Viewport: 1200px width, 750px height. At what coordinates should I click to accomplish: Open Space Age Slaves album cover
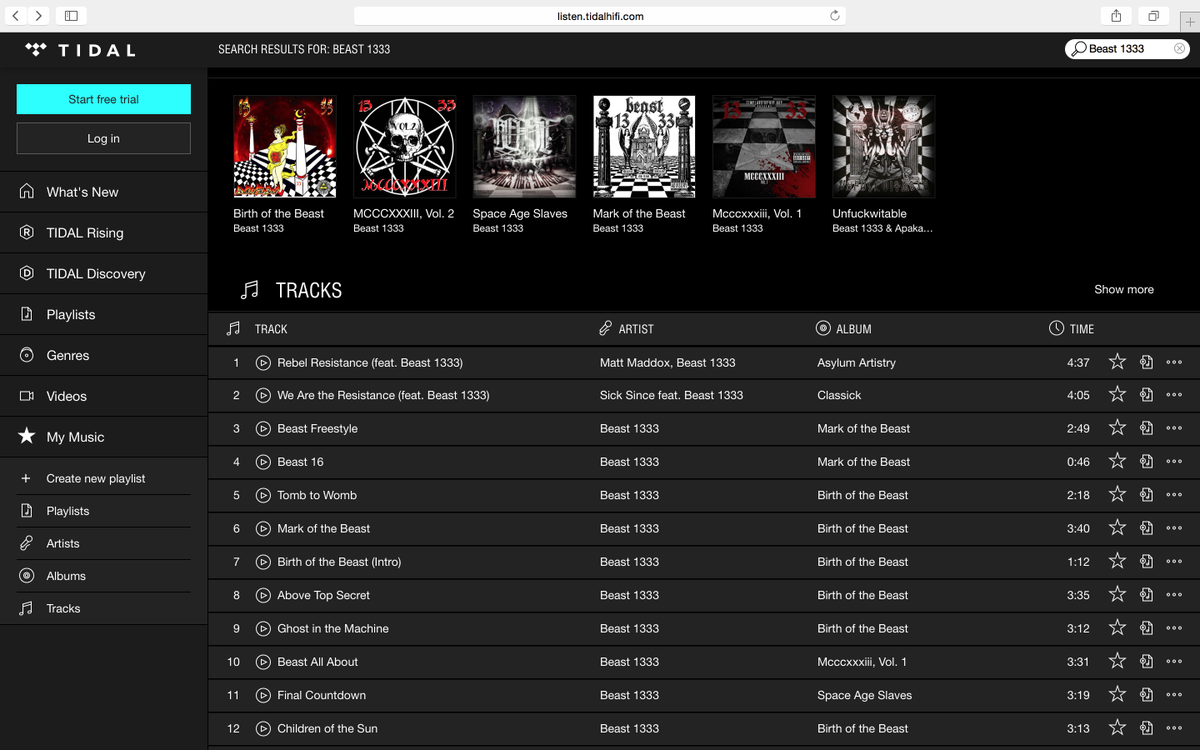click(524, 147)
